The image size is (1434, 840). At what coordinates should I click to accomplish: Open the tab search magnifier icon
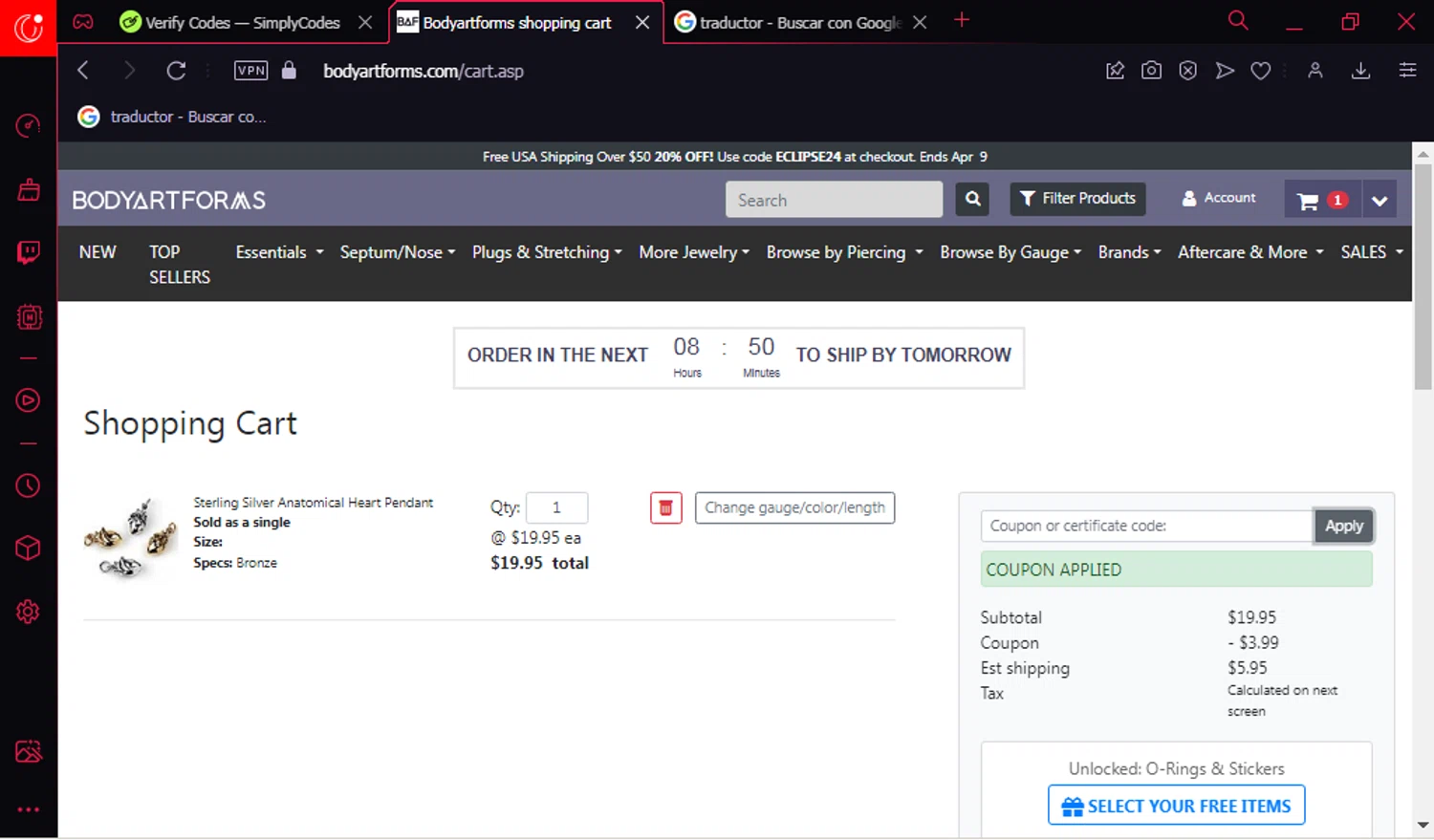[x=1238, y=21]
